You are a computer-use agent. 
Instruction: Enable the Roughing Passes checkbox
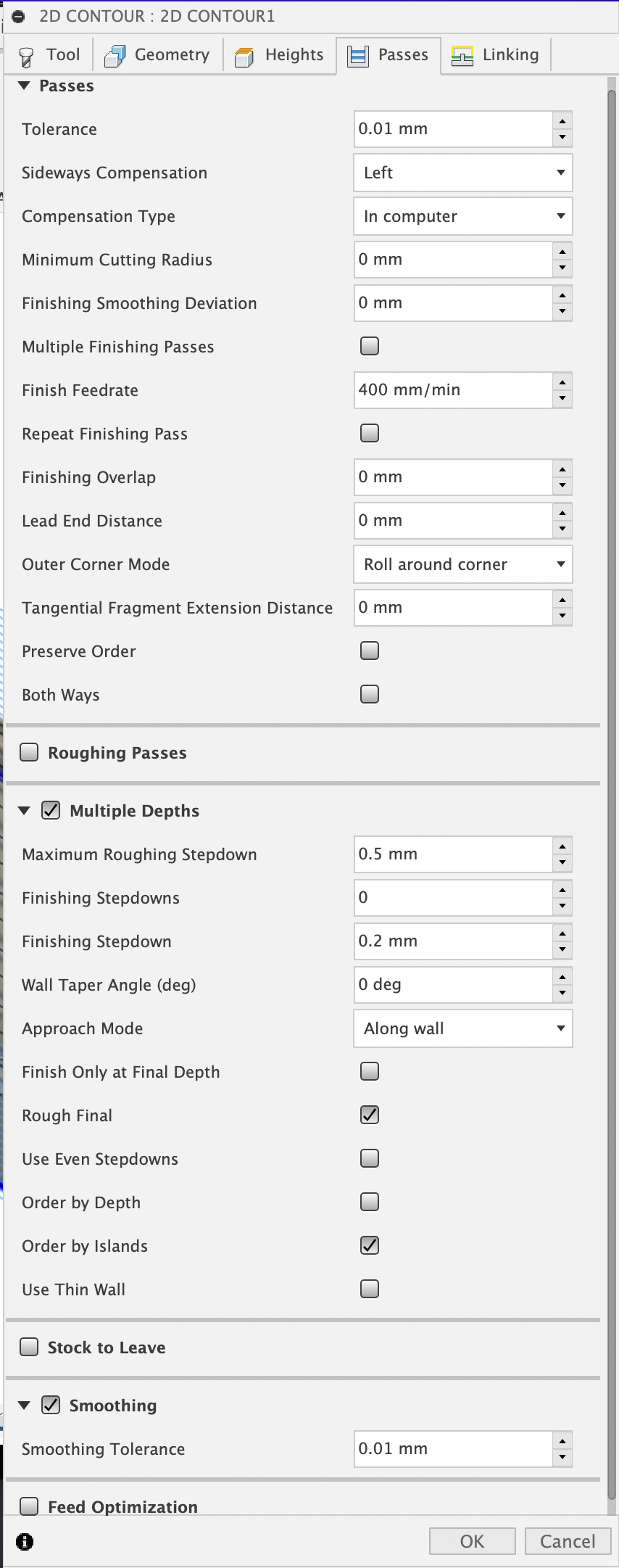[30, 752]
